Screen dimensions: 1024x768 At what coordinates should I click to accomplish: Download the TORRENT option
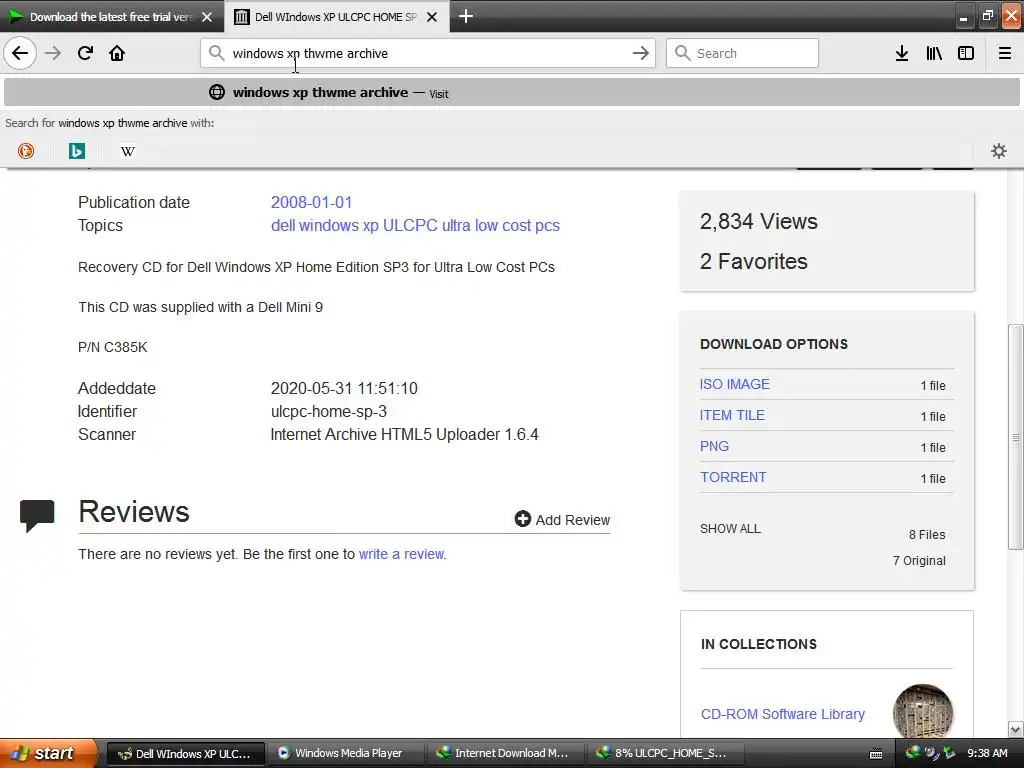[x=733, y=477]
